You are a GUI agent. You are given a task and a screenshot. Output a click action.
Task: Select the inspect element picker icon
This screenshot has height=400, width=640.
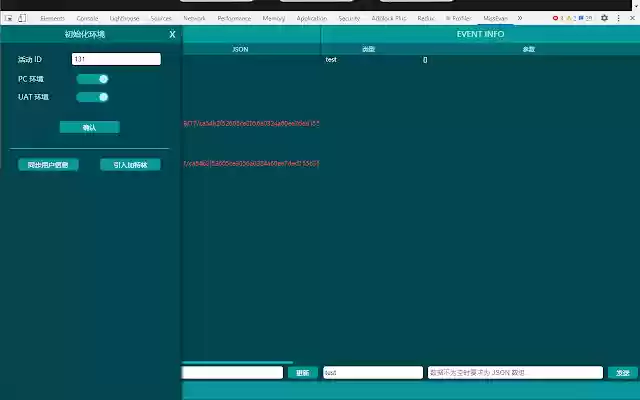pyautogui.click(x=8, y=18)
